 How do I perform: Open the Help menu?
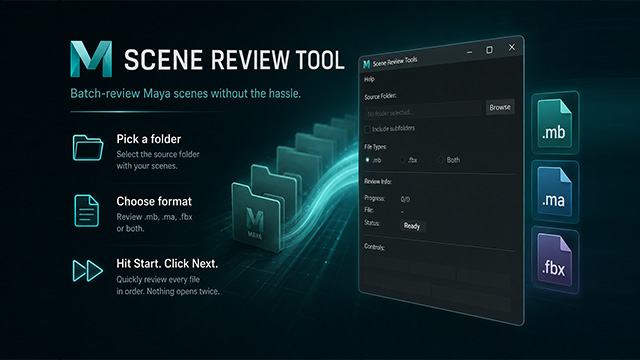click(369, 79)
